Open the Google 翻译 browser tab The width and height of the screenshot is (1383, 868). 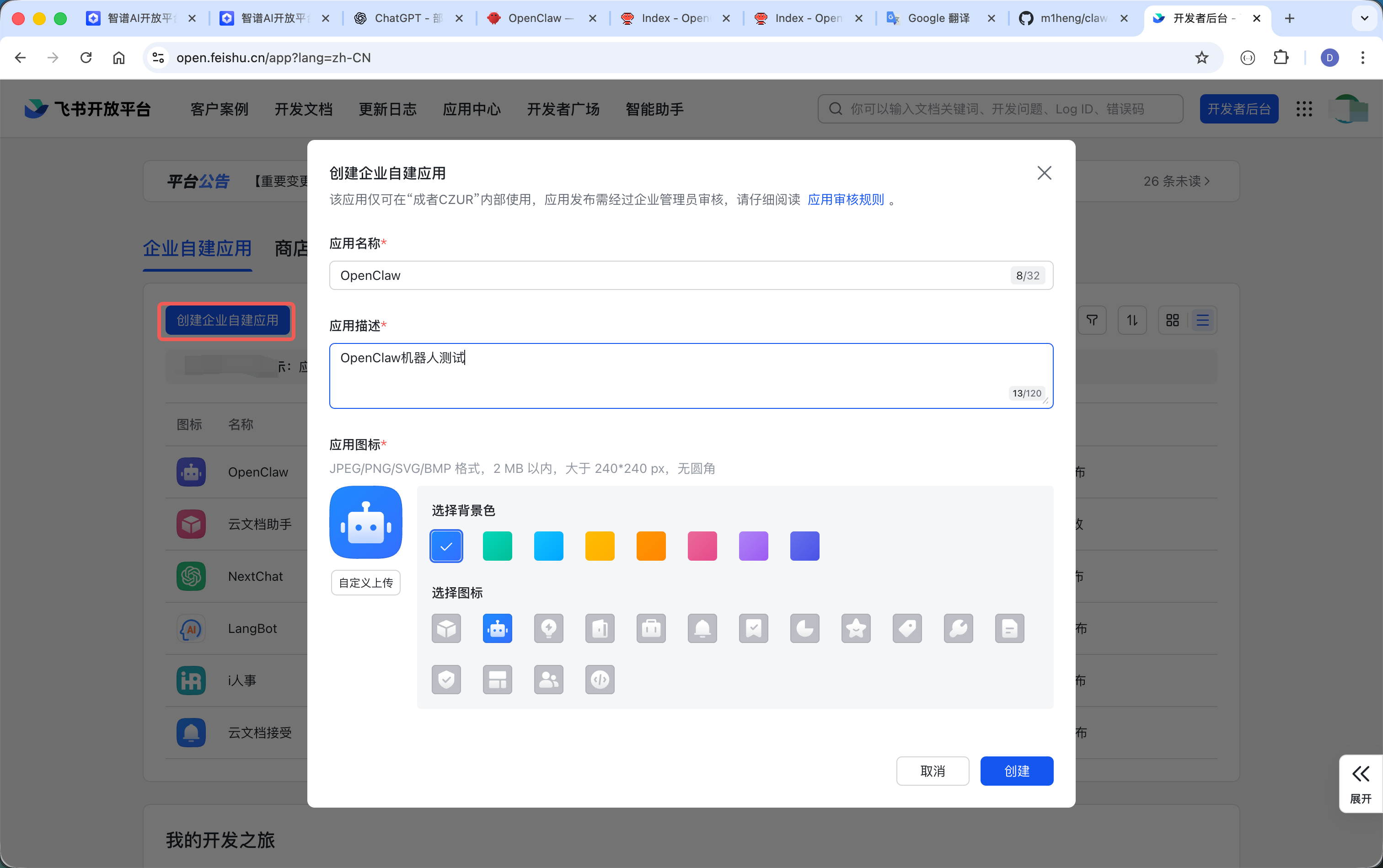click(x=940, y=18)
